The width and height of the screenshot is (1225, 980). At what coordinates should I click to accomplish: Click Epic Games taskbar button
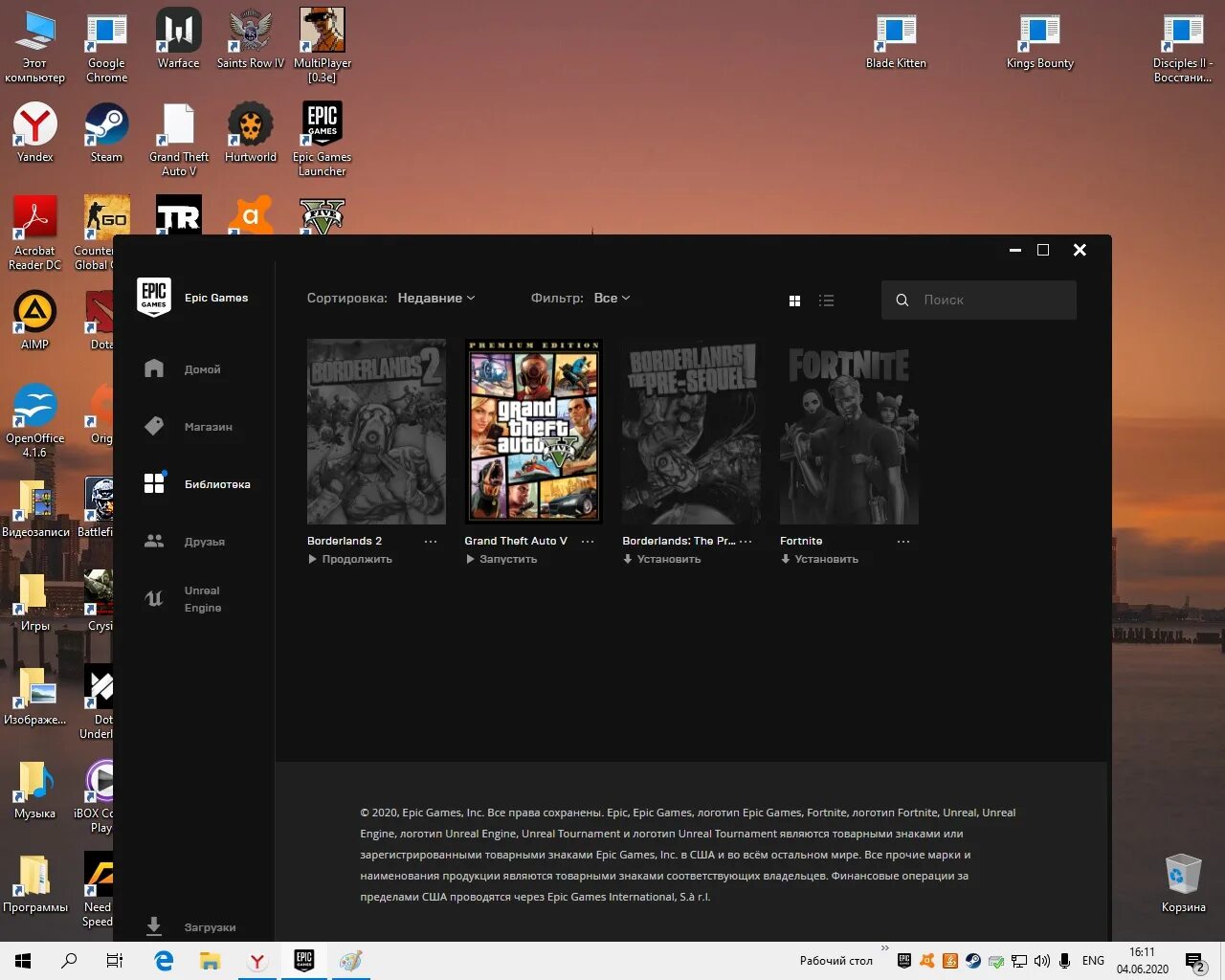coord(303,961)
